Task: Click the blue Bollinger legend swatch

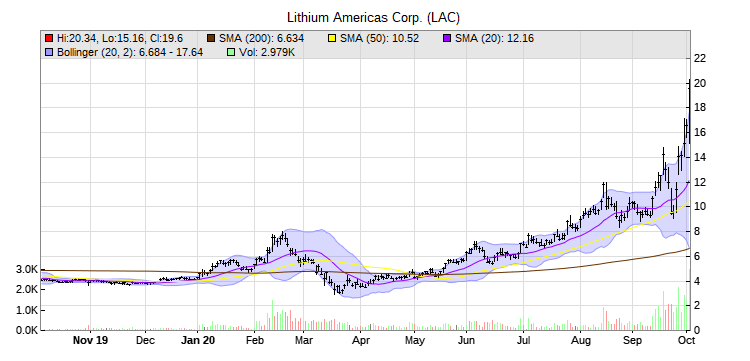Action: pyautogui.click(x=49, y=52)
